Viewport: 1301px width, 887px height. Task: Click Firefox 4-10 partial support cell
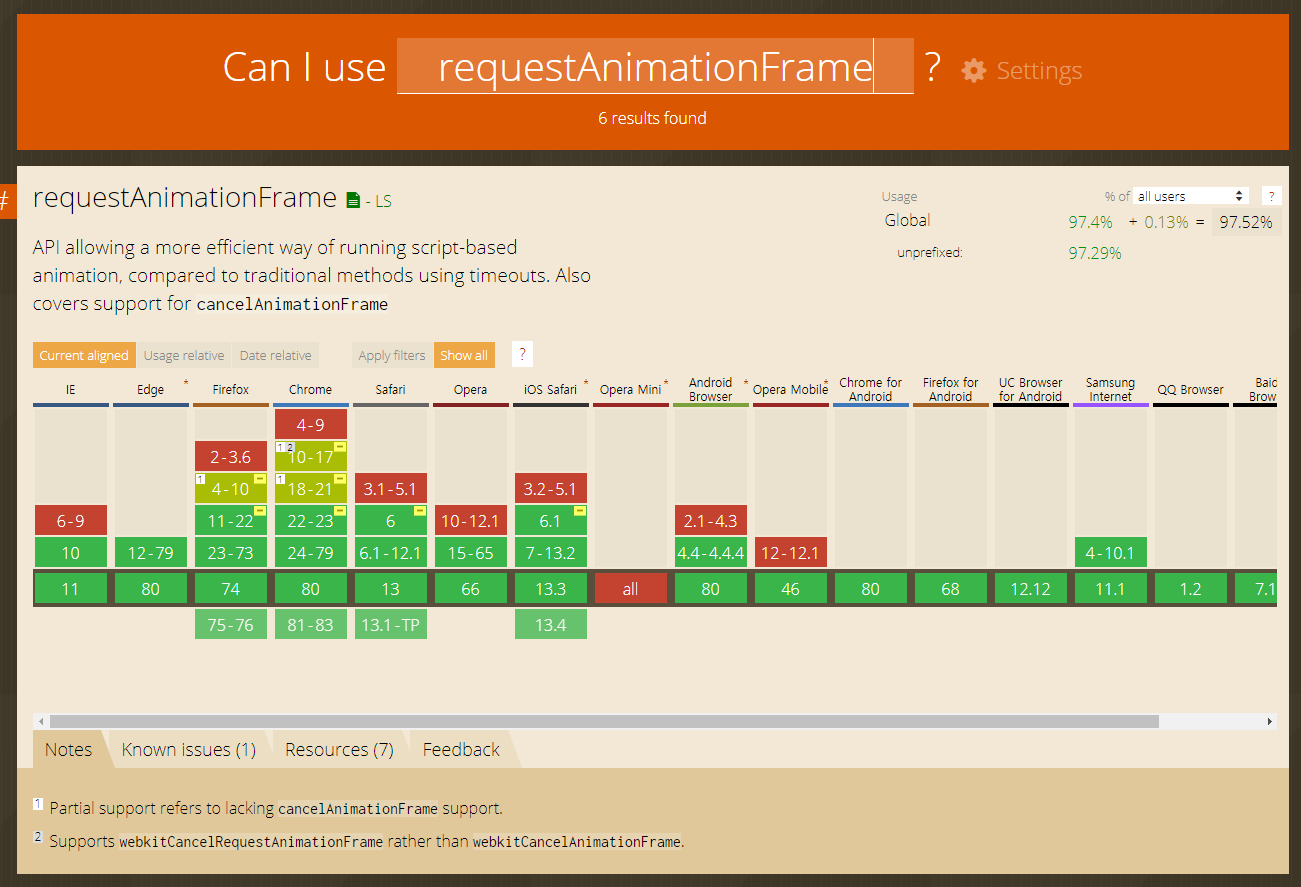pyautogui.click(x=230, y=488)
